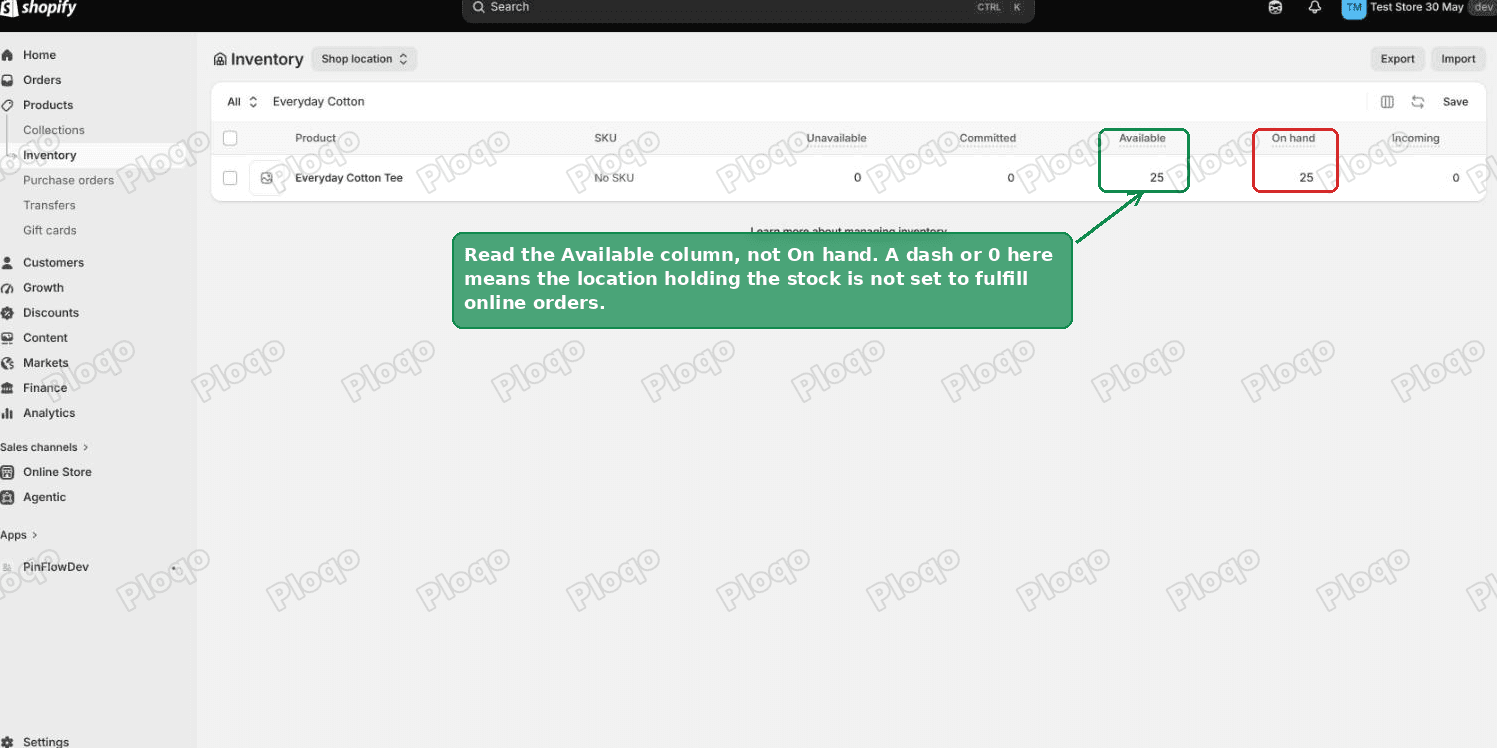Screen dimensions: 1497x748
Task: Expand the Apps section
Action: pyautogui.click(x=19, y=535)
